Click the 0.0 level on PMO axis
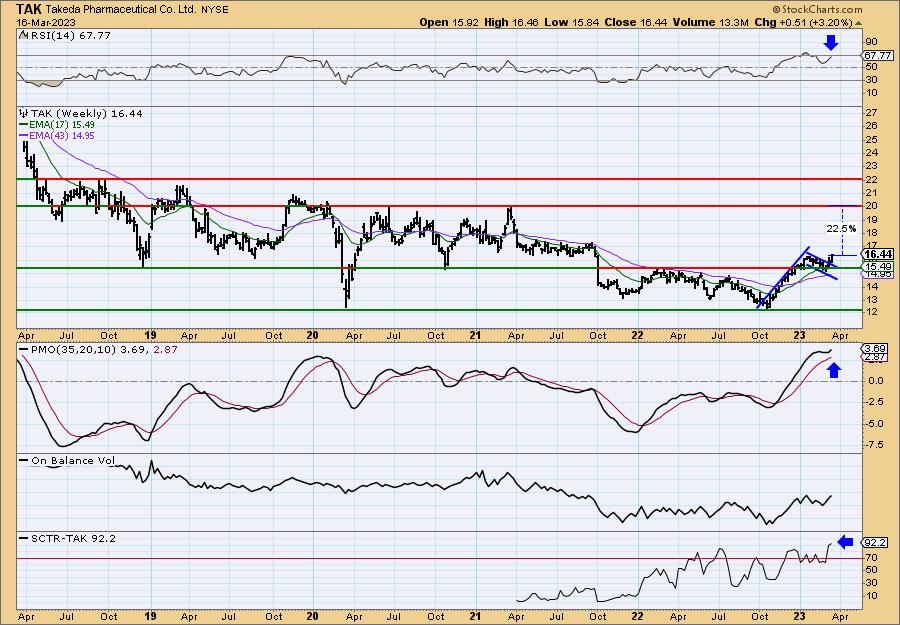The height and width of the screenshot is (625, 900). pyautogui.click(x=876, y=381)
